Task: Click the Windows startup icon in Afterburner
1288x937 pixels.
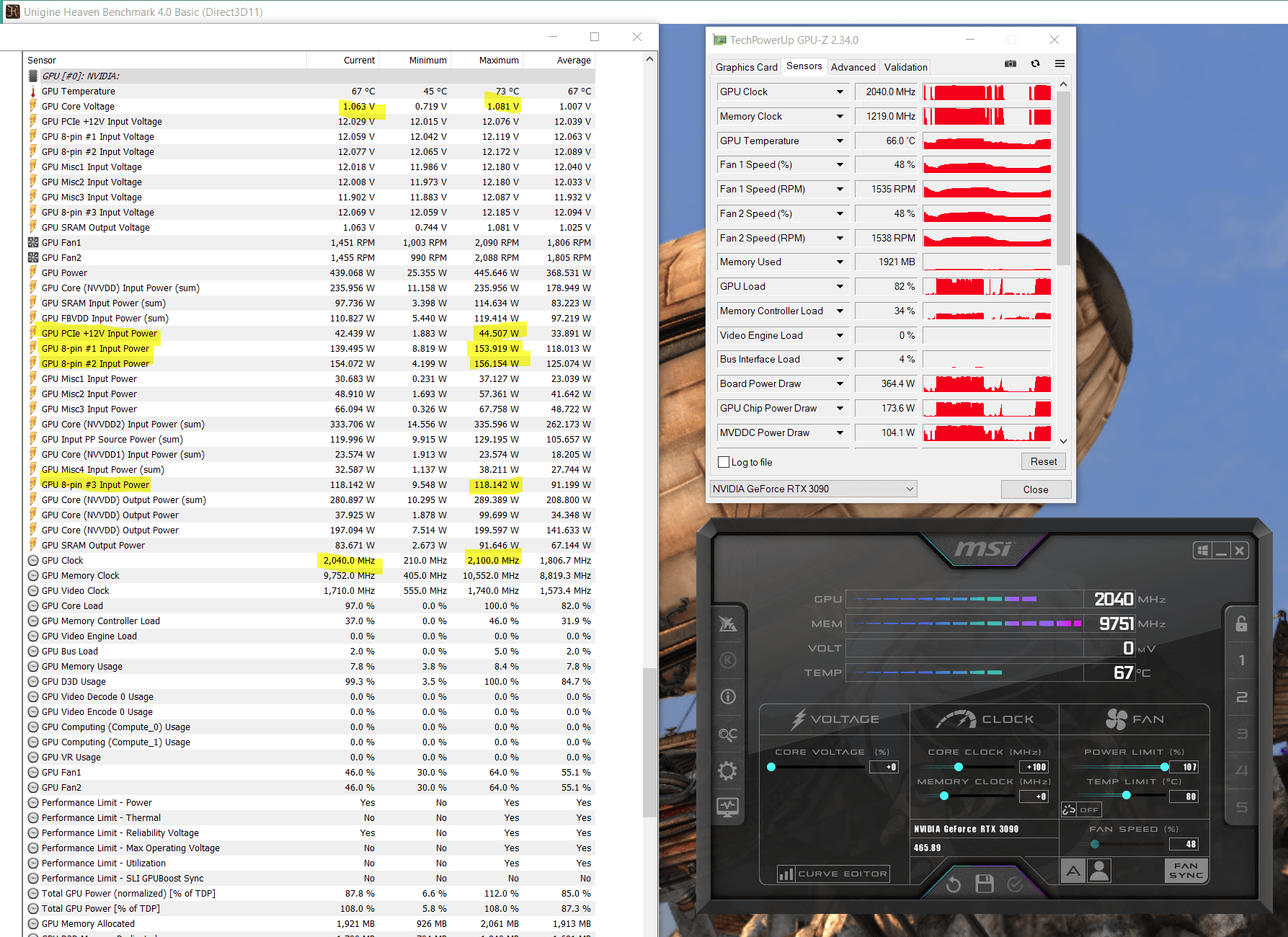Action: pyautogui.click(x=1202, y=551)
